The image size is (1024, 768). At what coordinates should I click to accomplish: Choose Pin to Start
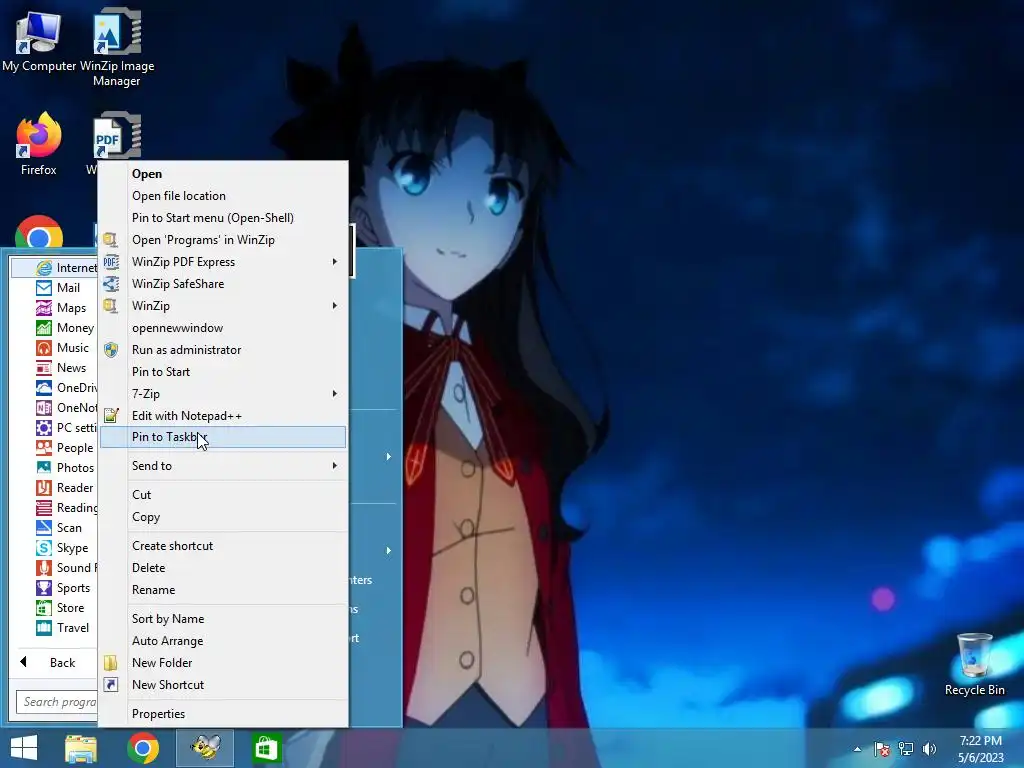point(223,372)
